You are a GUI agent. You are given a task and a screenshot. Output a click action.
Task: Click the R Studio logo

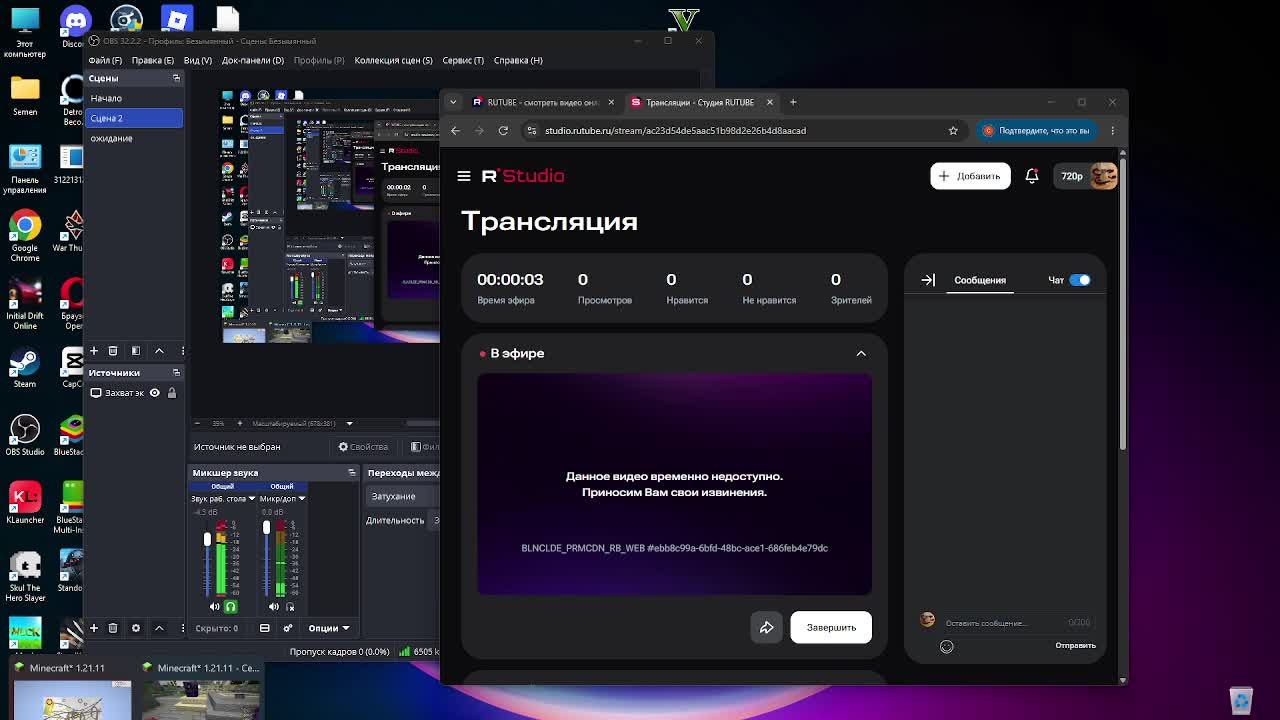click(523, 176)
